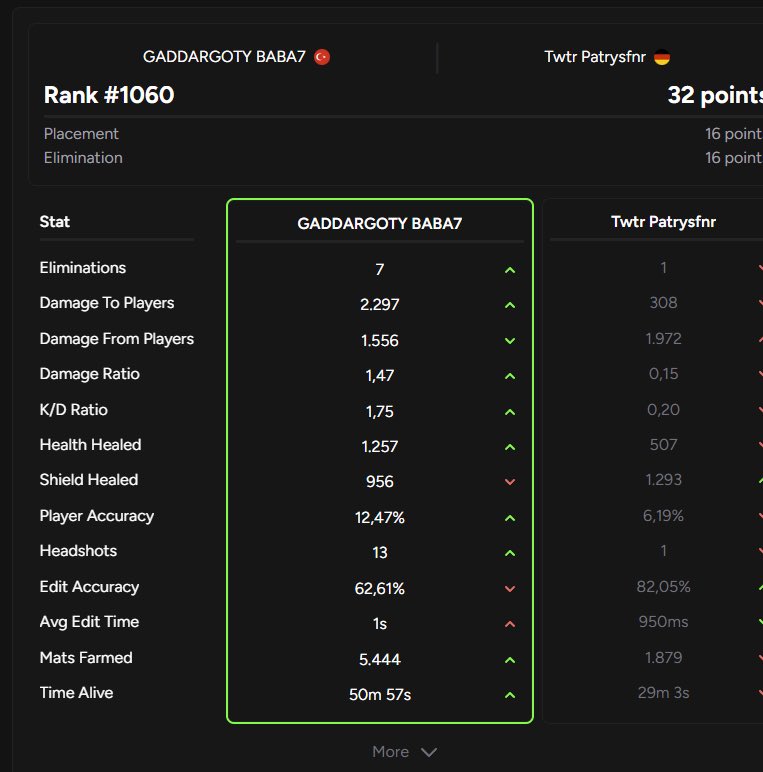Click the green down arrow beside 1.556

click(x=510, y=341)
